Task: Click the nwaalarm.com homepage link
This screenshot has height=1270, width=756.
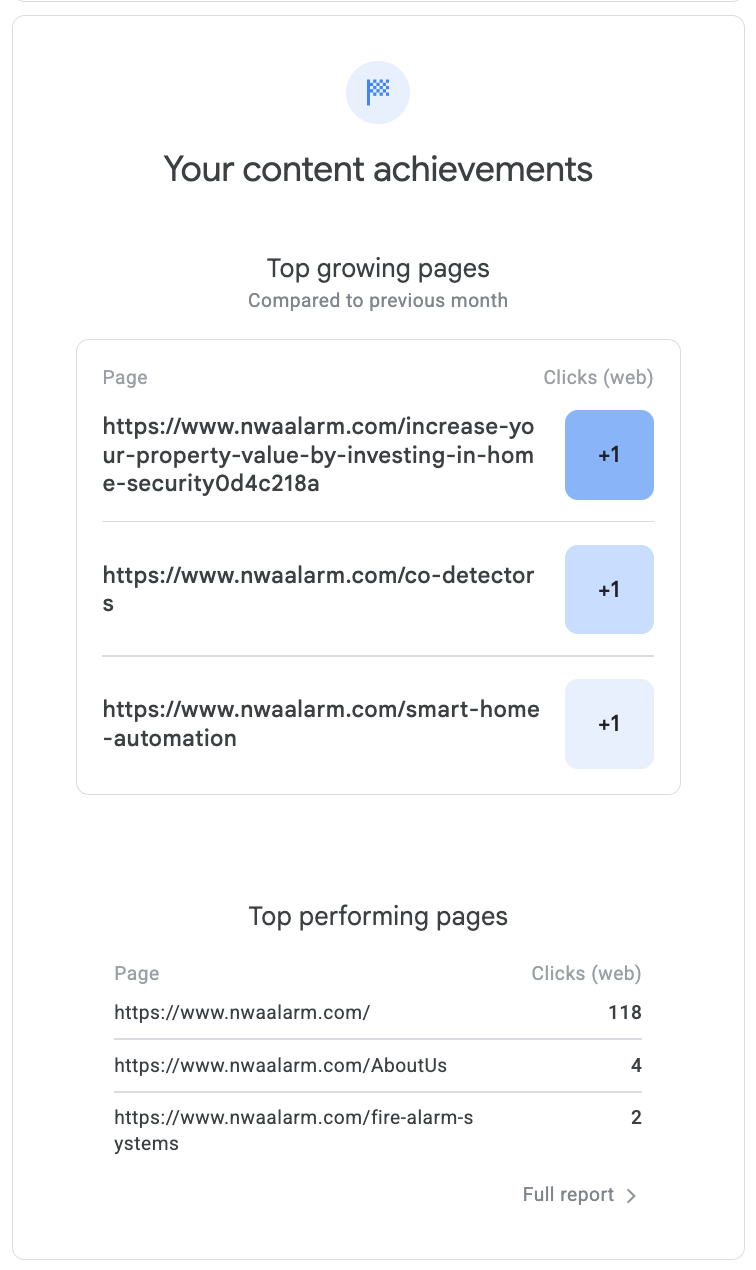Action: coord(242,1012)
